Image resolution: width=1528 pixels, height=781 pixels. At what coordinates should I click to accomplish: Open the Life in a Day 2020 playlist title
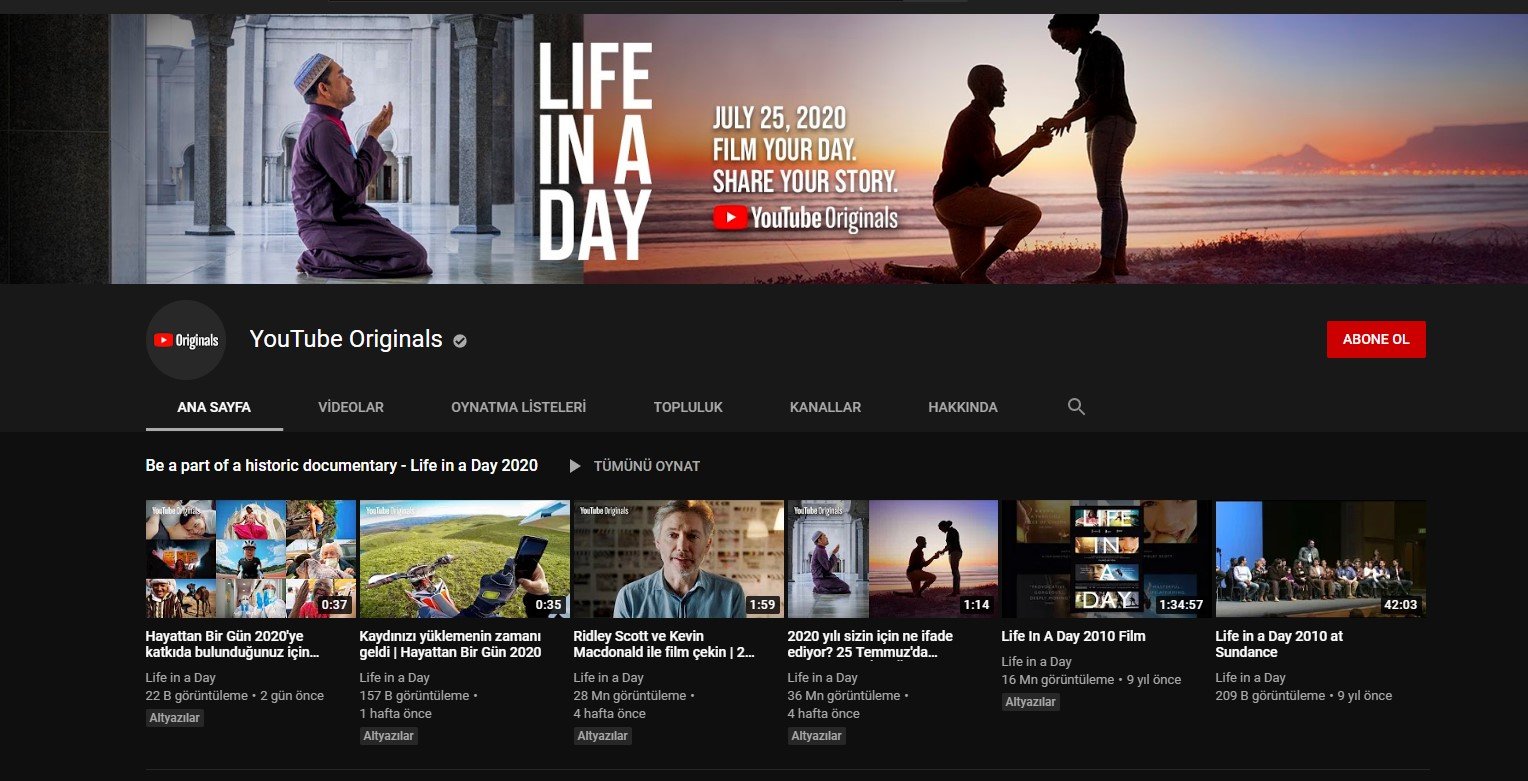[x=342, y=465]
